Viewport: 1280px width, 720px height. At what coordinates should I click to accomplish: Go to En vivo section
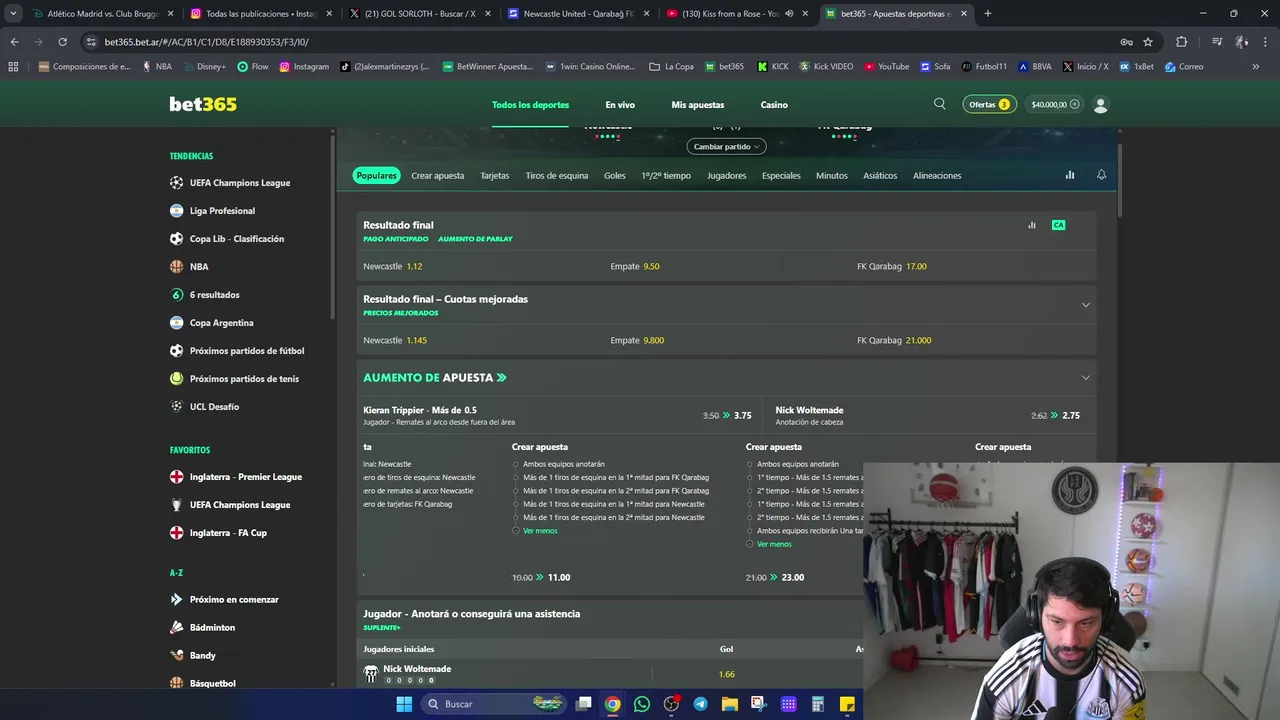point(620,105)
